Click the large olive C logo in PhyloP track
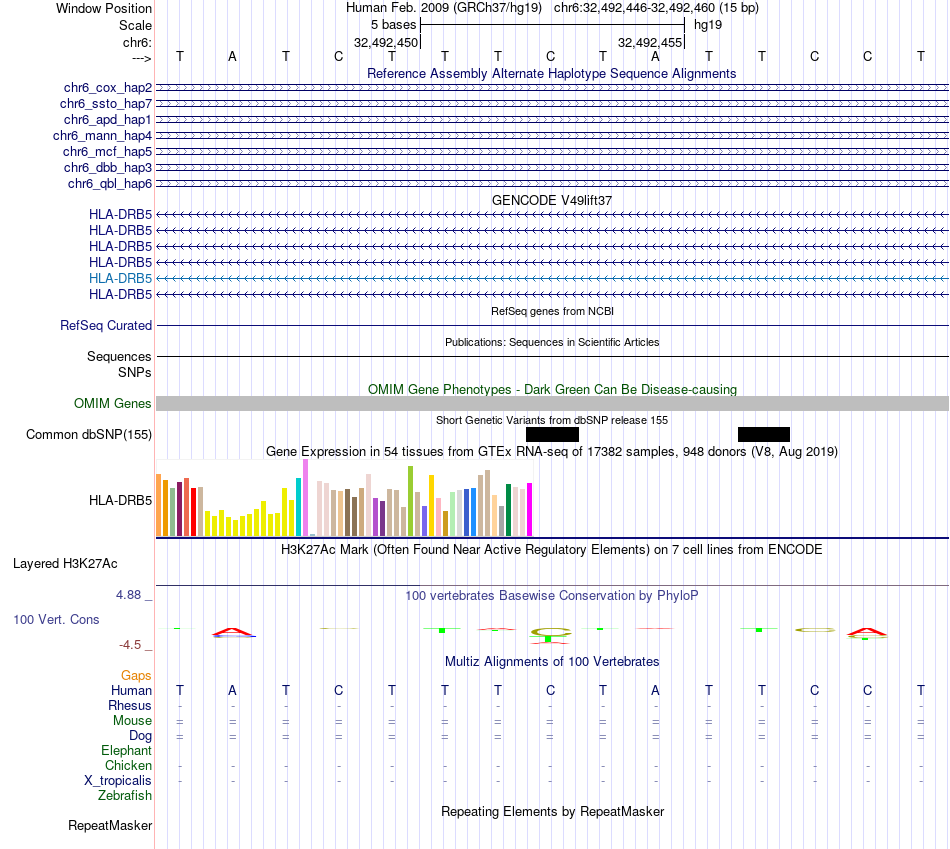This screenshot has width=950, height=849. [550, 632]
